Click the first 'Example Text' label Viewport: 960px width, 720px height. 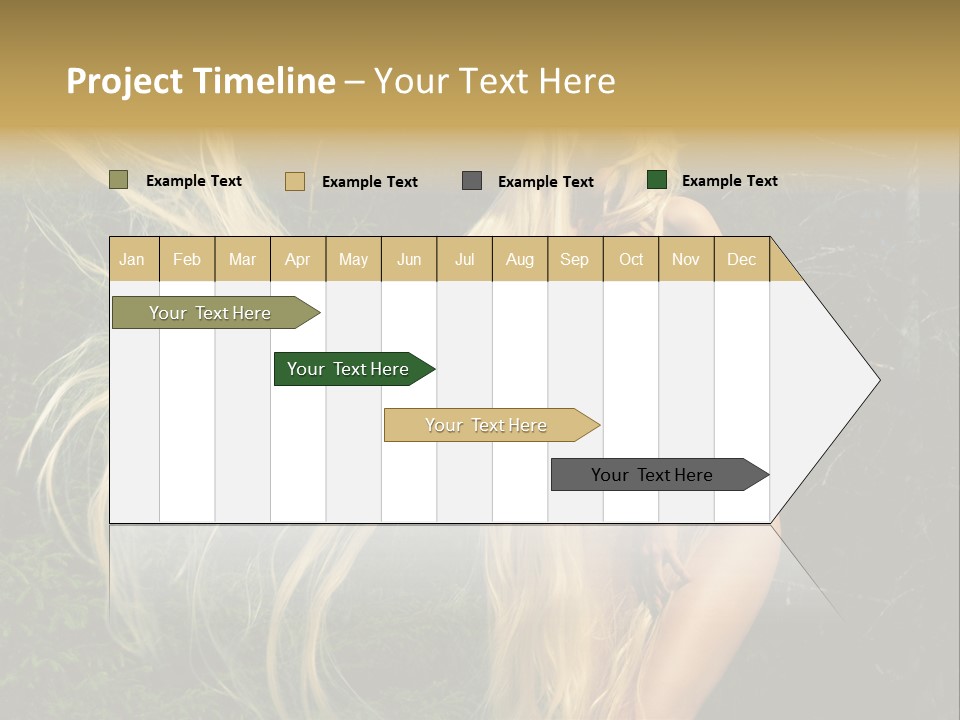tap(194, 180)
